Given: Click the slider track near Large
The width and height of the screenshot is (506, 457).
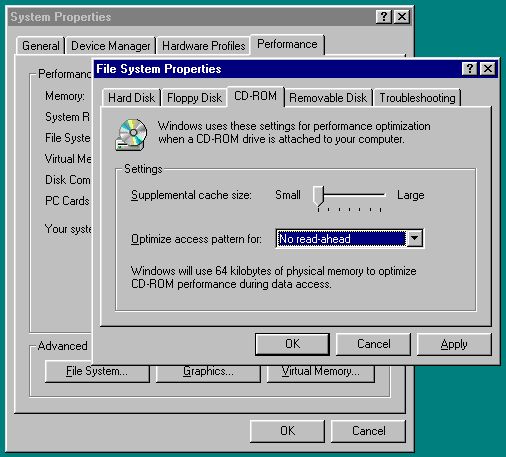Looking at the screenshot, I should pos(380,195).
